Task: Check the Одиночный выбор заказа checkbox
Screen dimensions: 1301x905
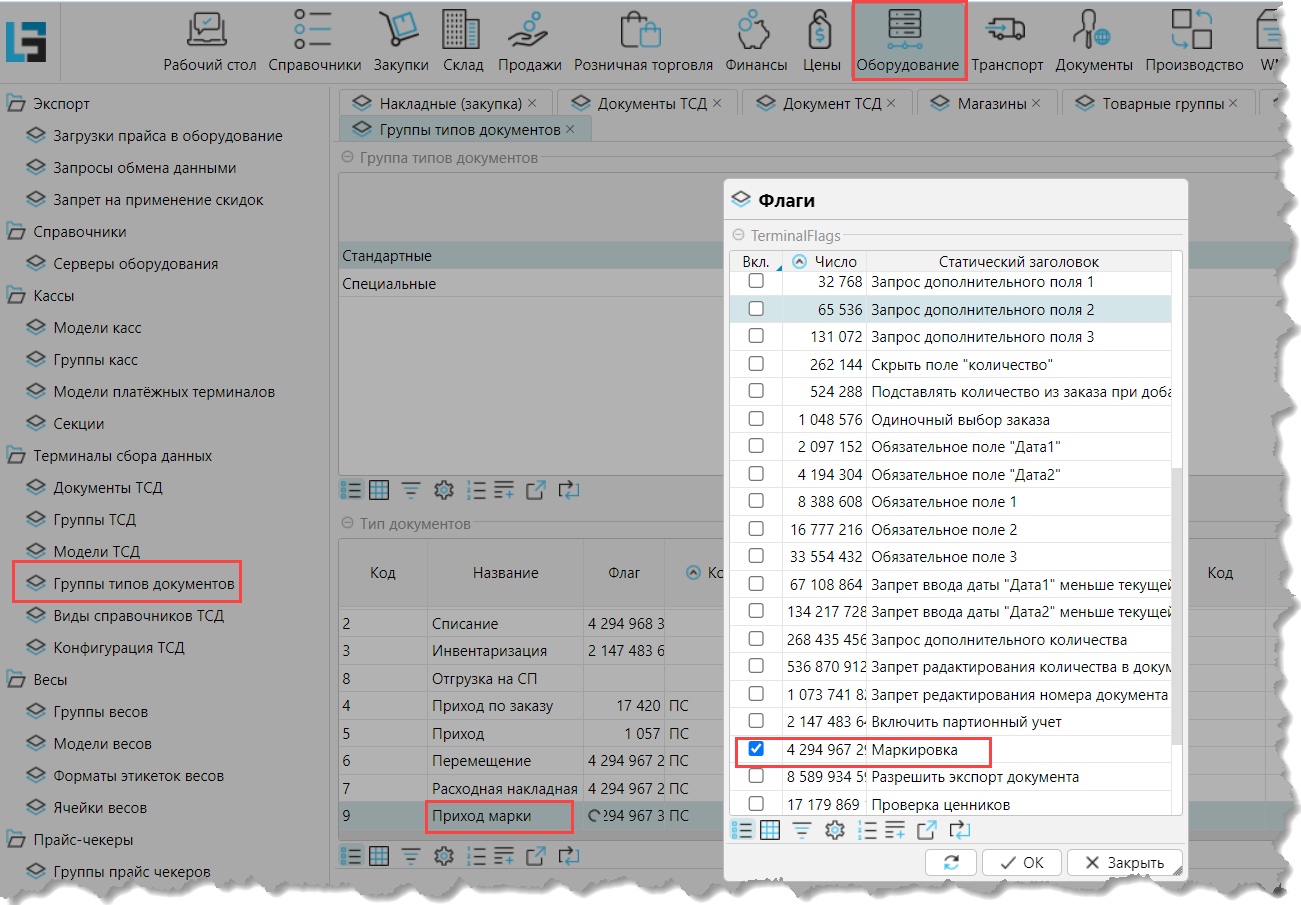Action: pos(756,419)
